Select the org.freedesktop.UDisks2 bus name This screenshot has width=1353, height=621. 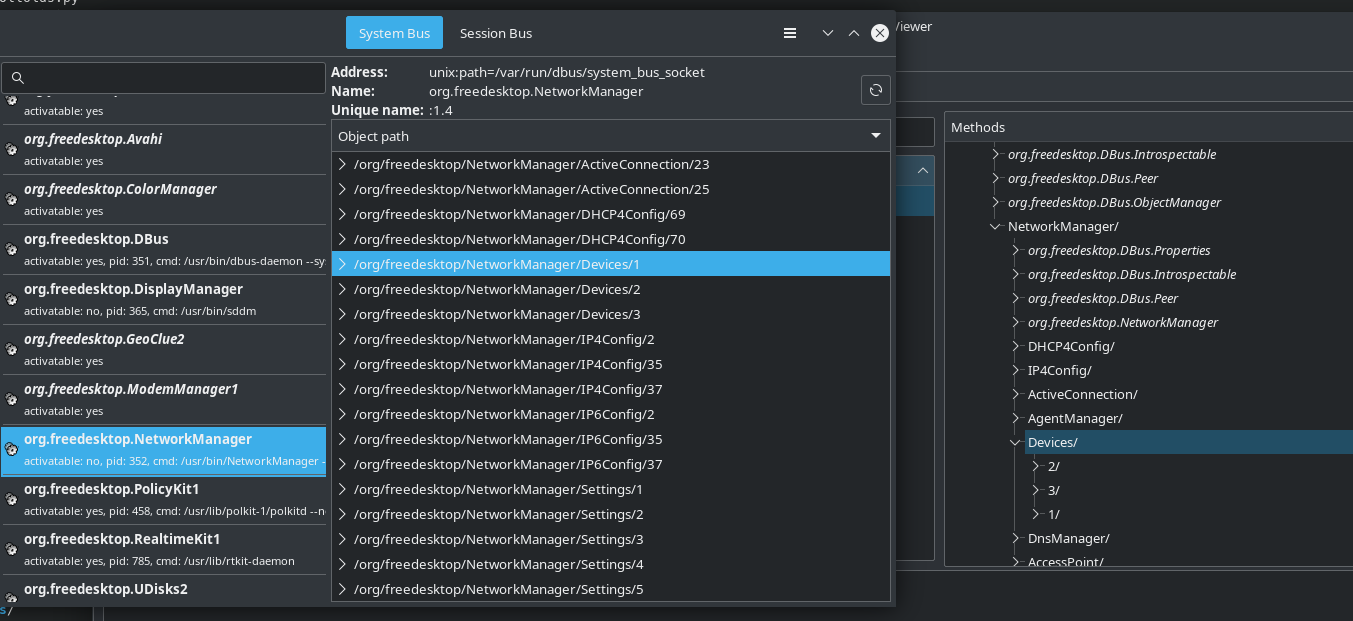pyautogui.click(x=164, y=590)
